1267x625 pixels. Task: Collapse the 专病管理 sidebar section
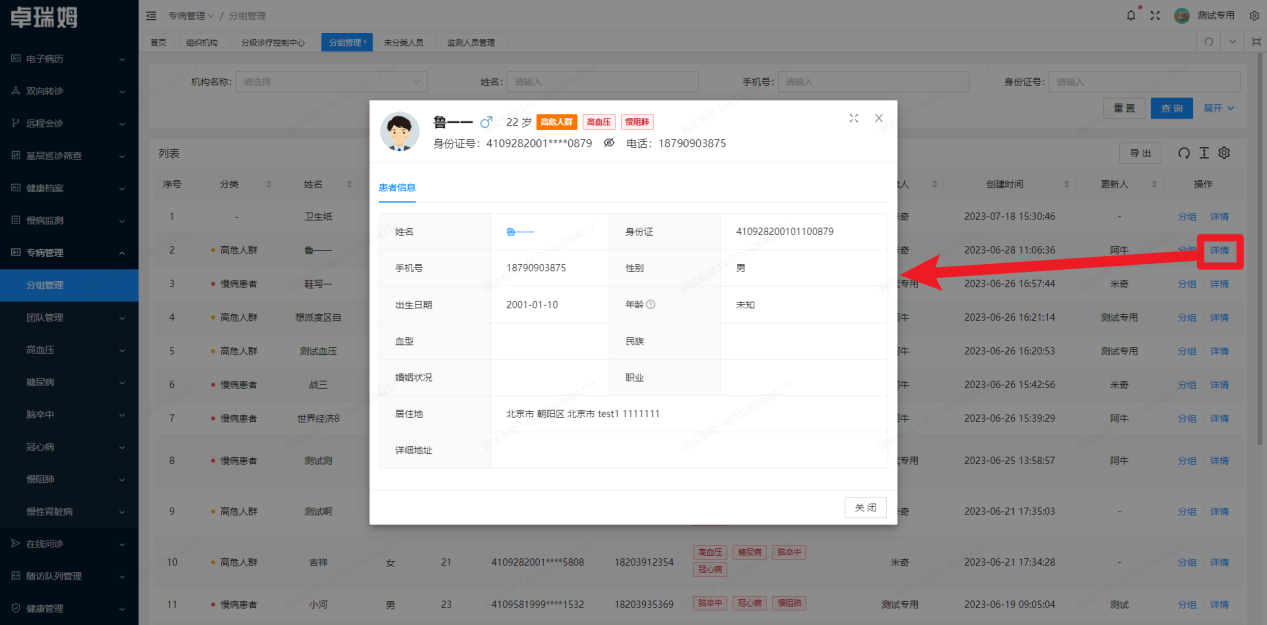point(60,252)
